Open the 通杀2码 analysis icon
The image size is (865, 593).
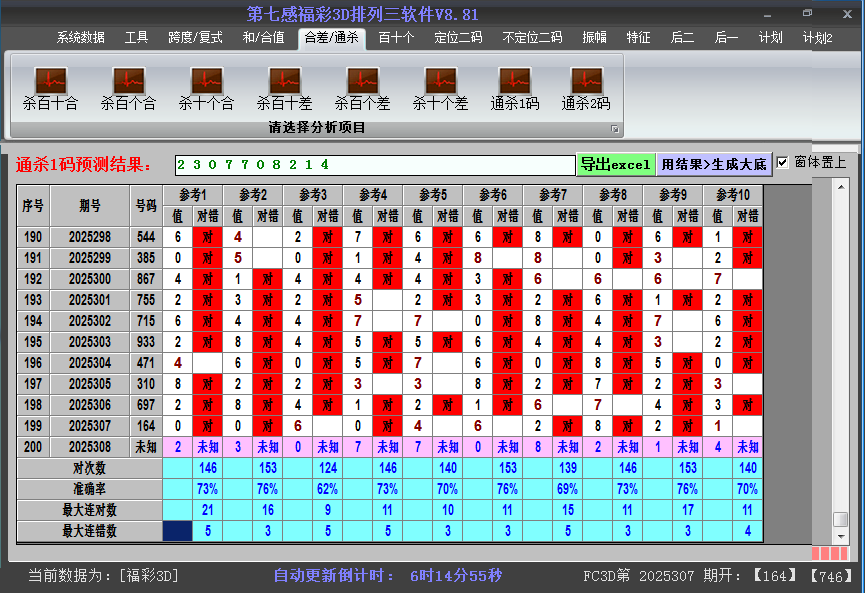point(586,80)
